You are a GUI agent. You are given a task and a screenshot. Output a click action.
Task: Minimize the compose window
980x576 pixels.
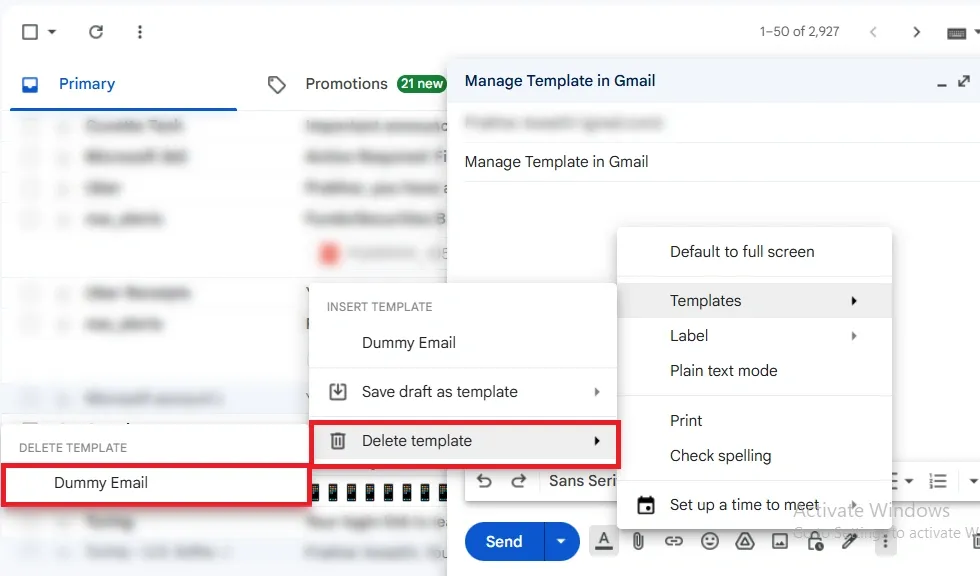(941, 83)
